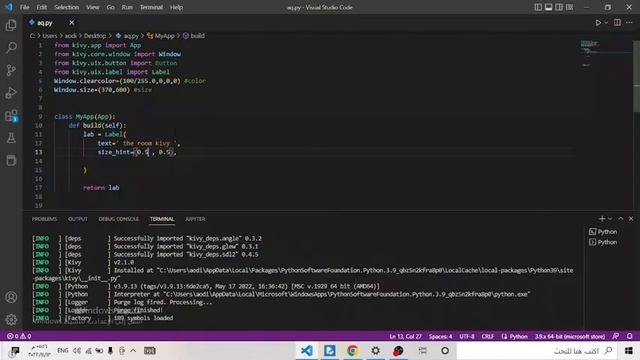Maximize the terminal panel size
640x360 pixels.
(621, 219)
